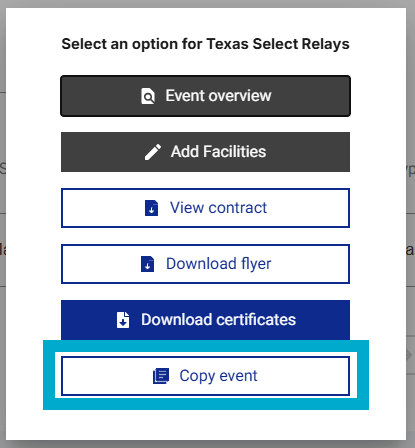Click the 'Copy event' label text

click(218, 376)
